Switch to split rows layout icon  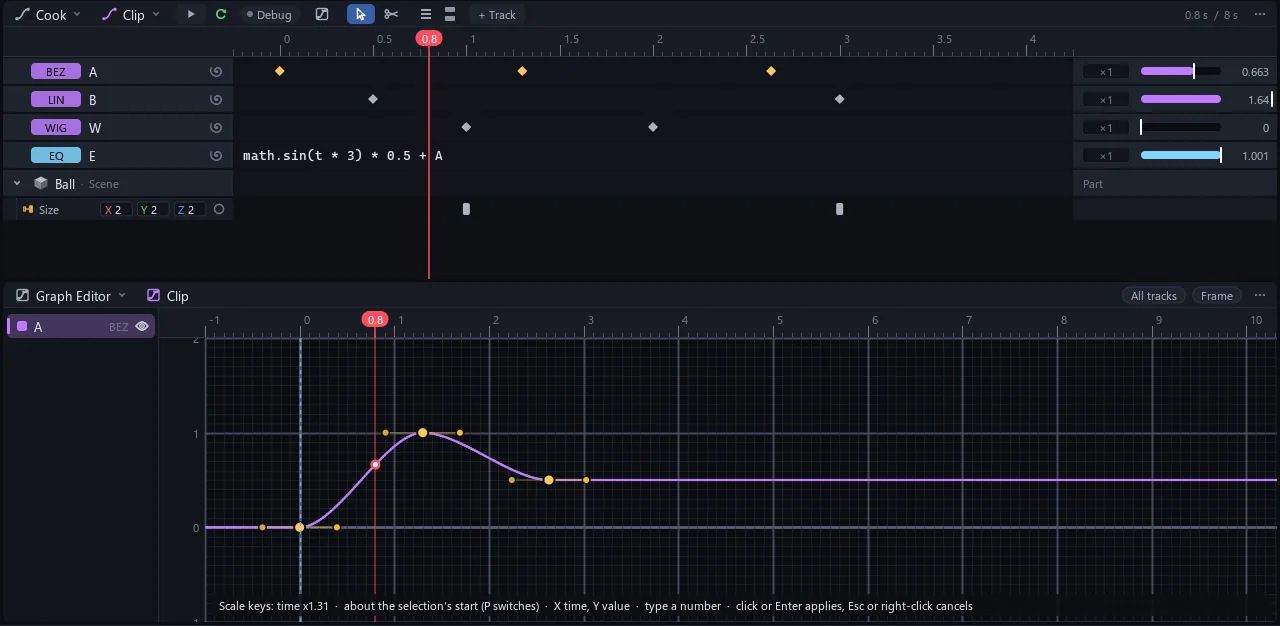pyautogui.click(x=450, y=15)
